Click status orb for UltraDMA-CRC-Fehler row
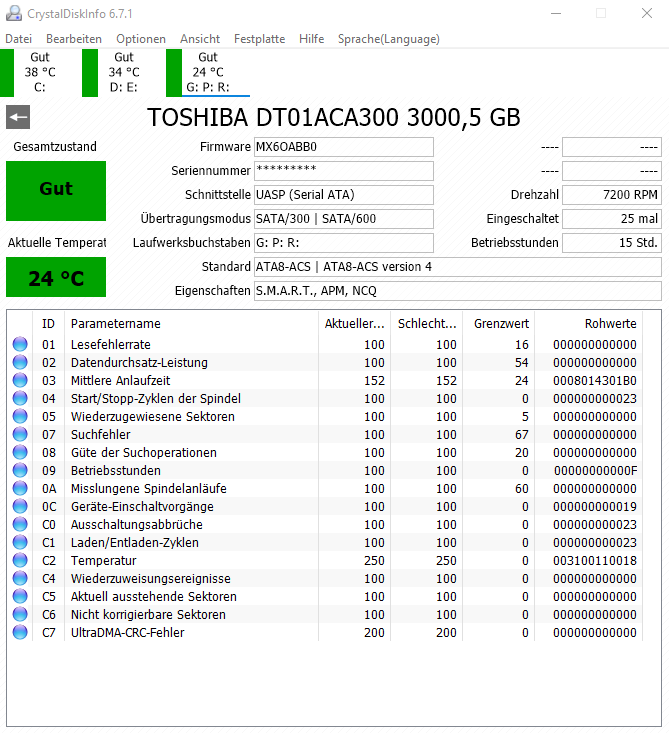Screen dimensions: 669x733 click(20, 632)
